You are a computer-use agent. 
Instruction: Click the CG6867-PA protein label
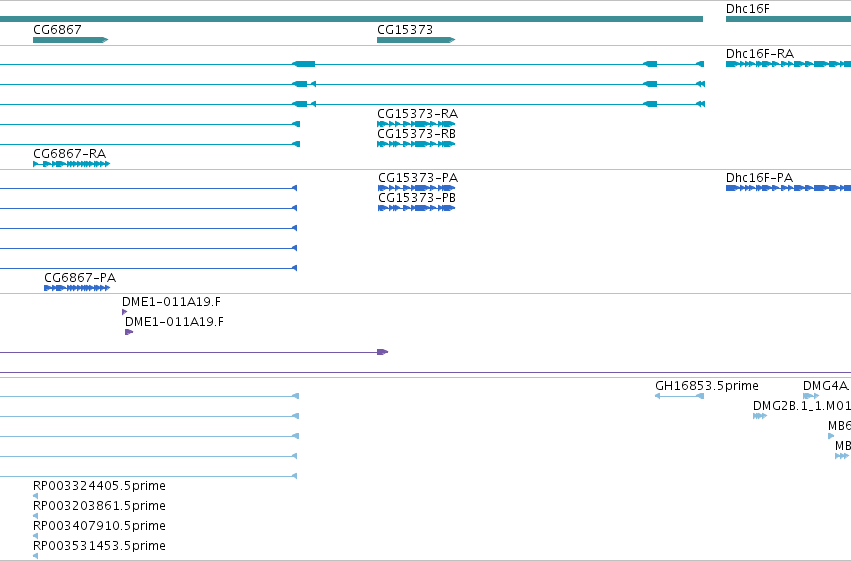80,278
